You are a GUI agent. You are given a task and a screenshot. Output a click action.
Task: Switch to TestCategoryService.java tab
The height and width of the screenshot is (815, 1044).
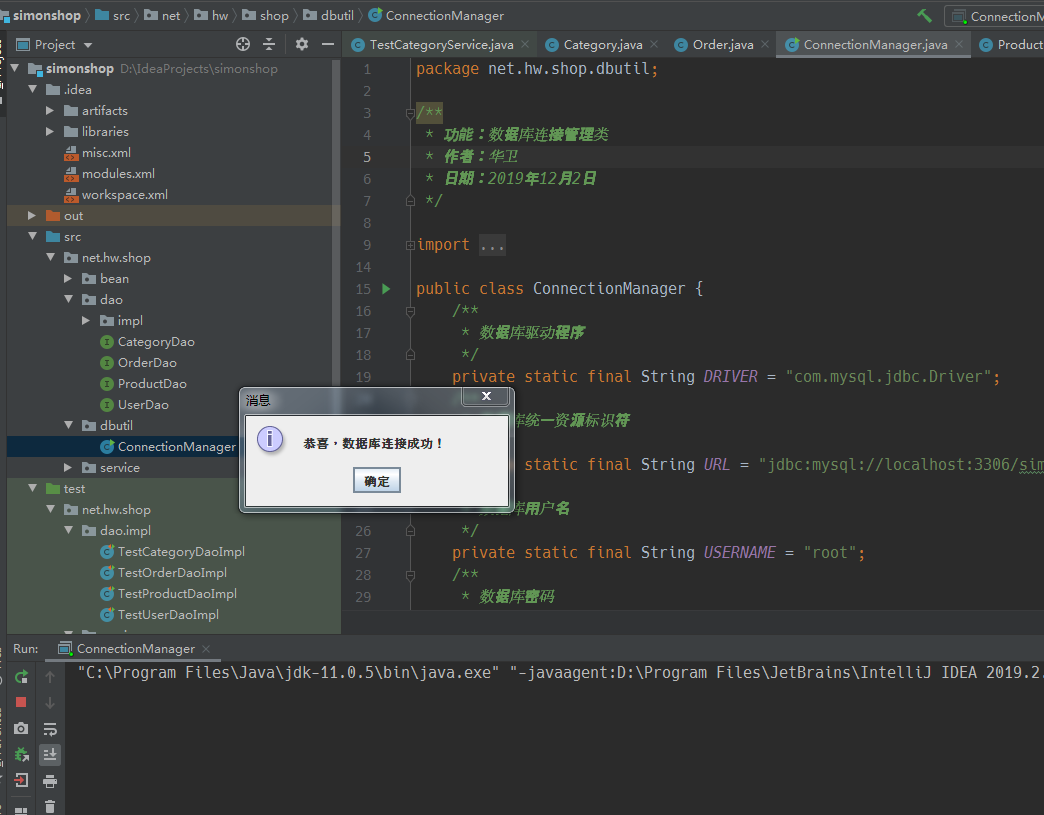pos(441,45)
